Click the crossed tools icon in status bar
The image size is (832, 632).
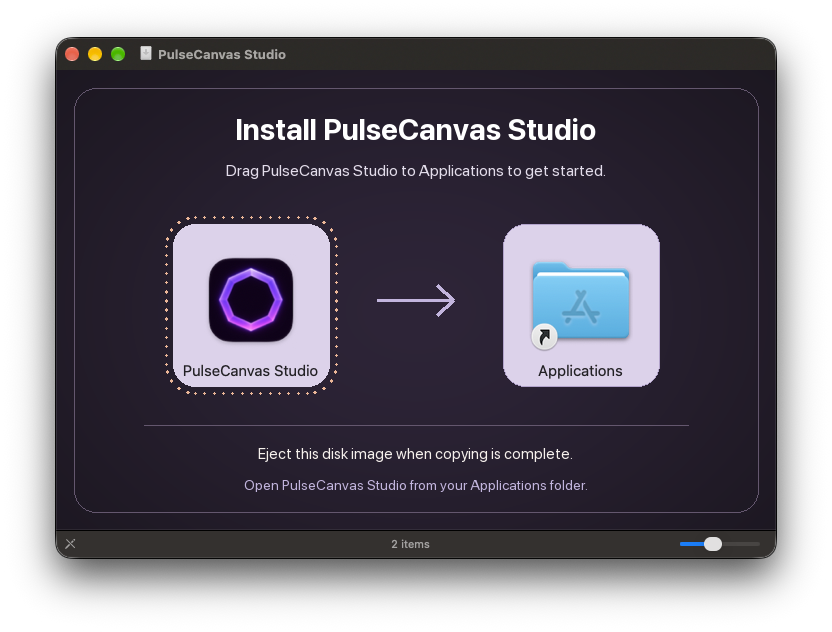point(71,544)
